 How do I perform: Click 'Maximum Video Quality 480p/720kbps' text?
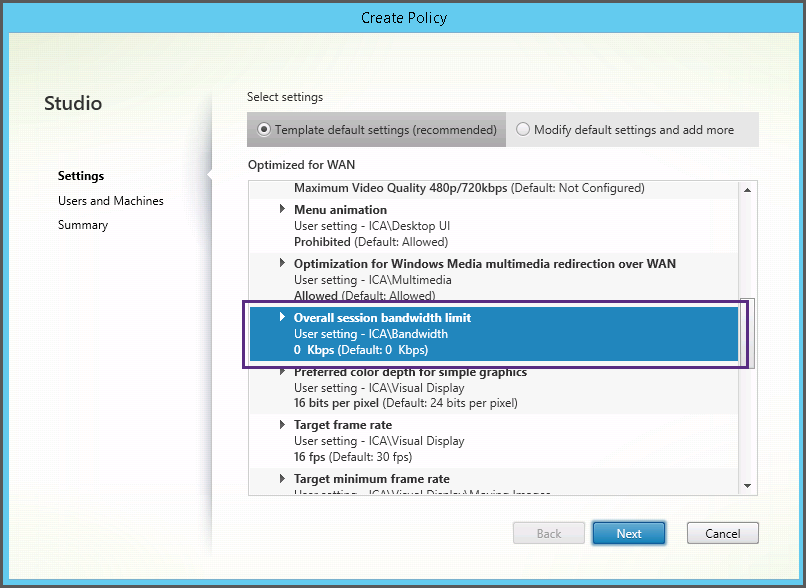pos(400,188)
